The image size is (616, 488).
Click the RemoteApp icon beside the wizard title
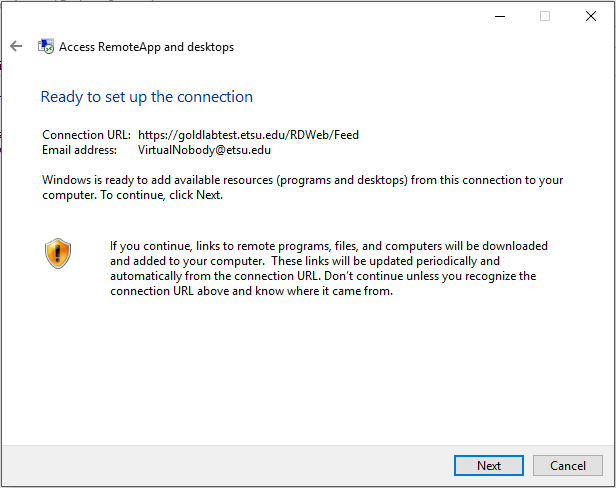point(46,46)
